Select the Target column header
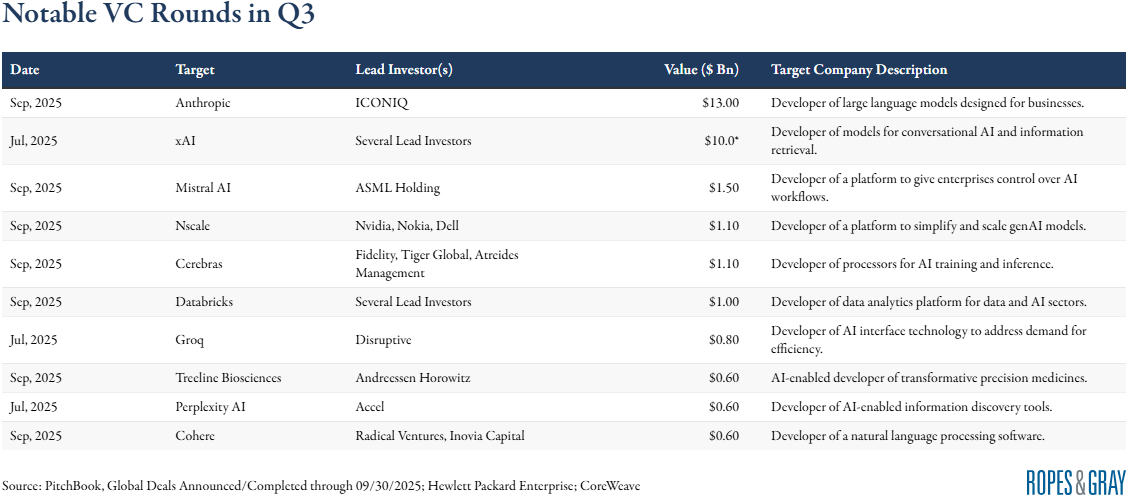Screen dimensions: 1127x499 point(195,70)
